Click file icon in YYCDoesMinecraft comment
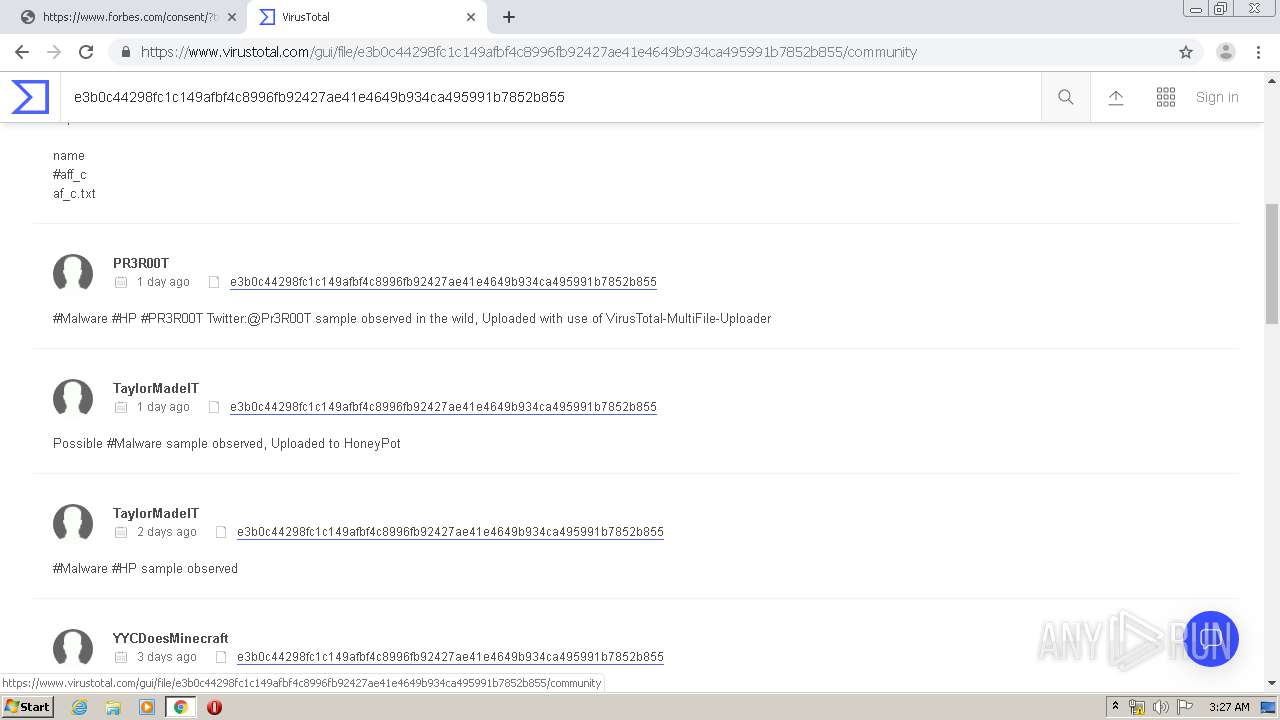The height and width of the screenshot is (720, 1280). click(x=221, y=657)
